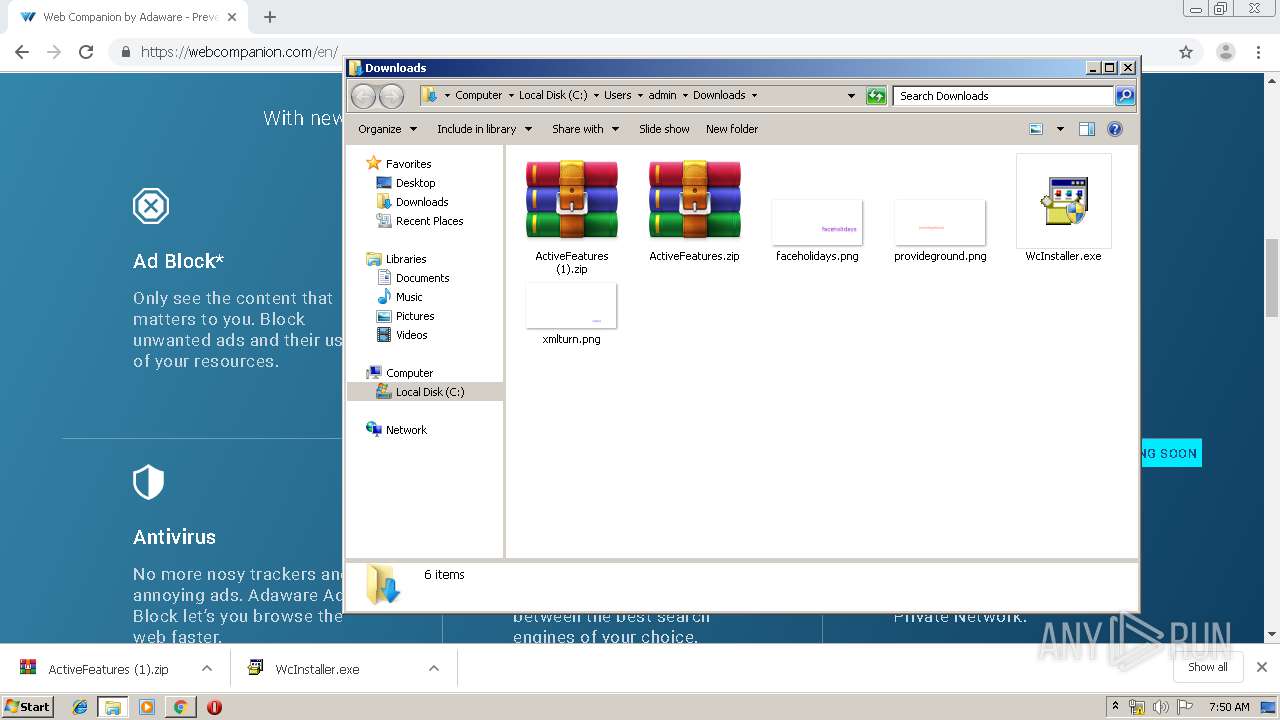Select ActiveFeatures.zip archive icon
1280x720 pixels.
tap(694, 199)
